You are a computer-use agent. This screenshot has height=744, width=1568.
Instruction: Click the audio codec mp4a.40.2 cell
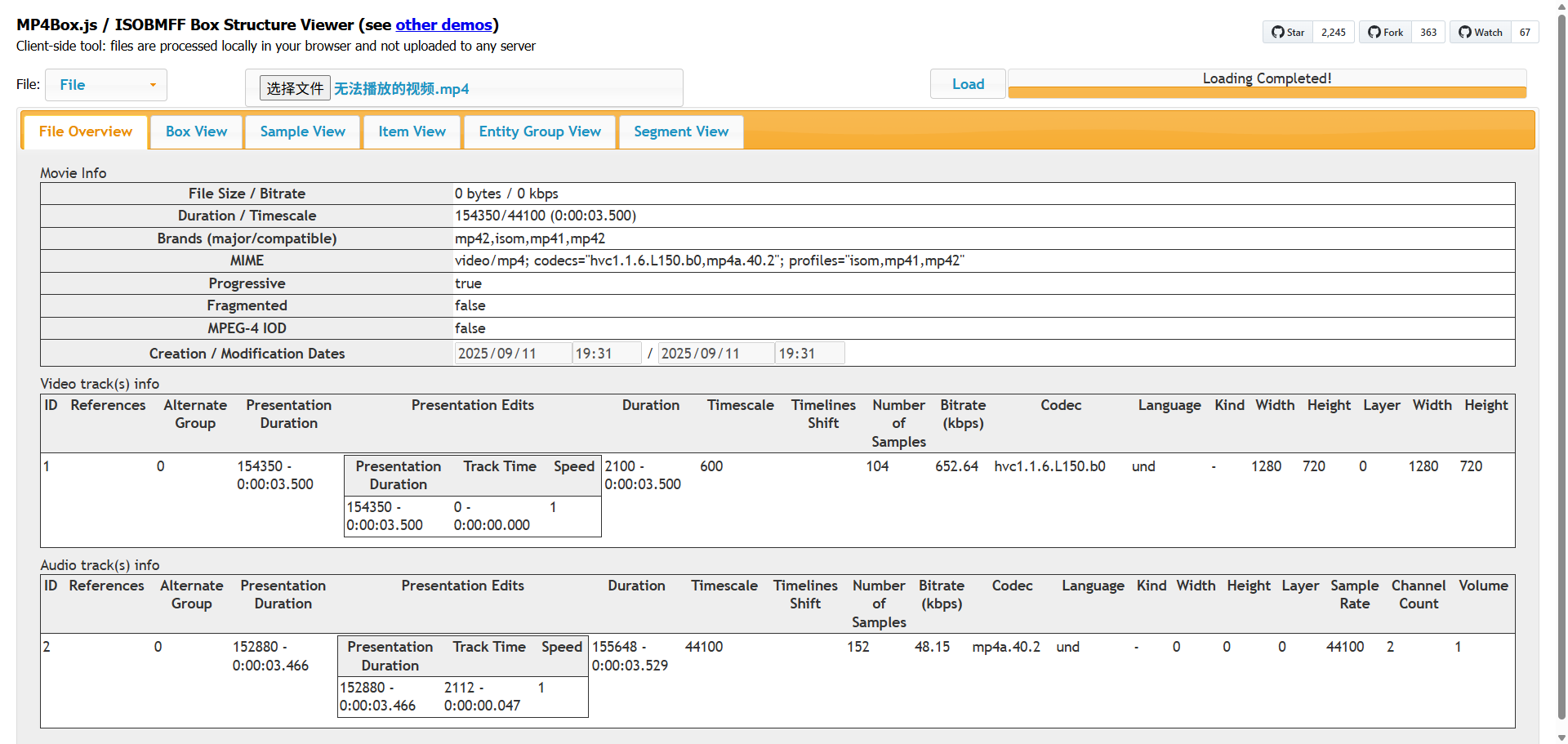click(1006, 647)
